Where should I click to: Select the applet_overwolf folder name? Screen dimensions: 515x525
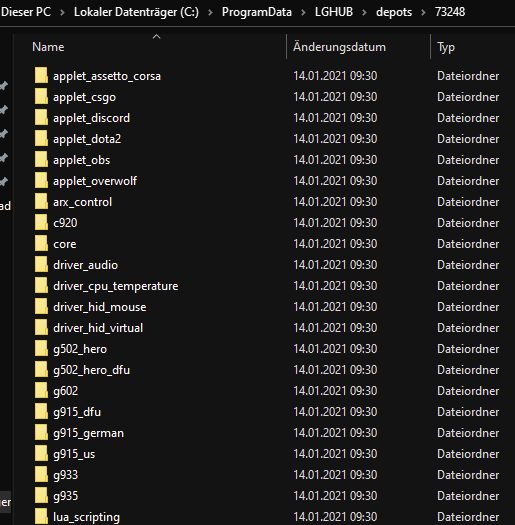tap(95, 181)
